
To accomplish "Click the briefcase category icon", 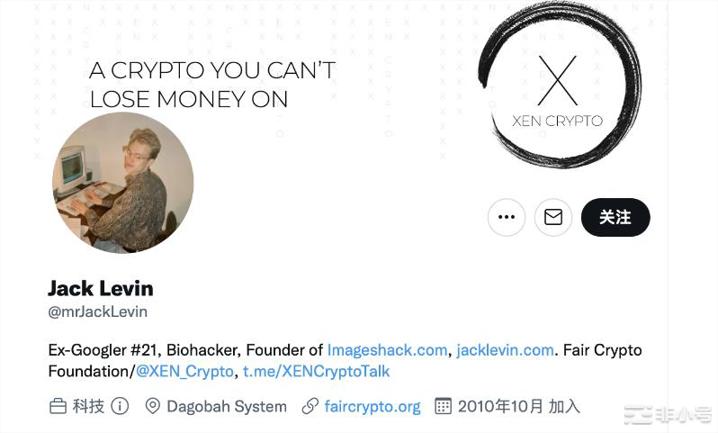I will (58, 406).
